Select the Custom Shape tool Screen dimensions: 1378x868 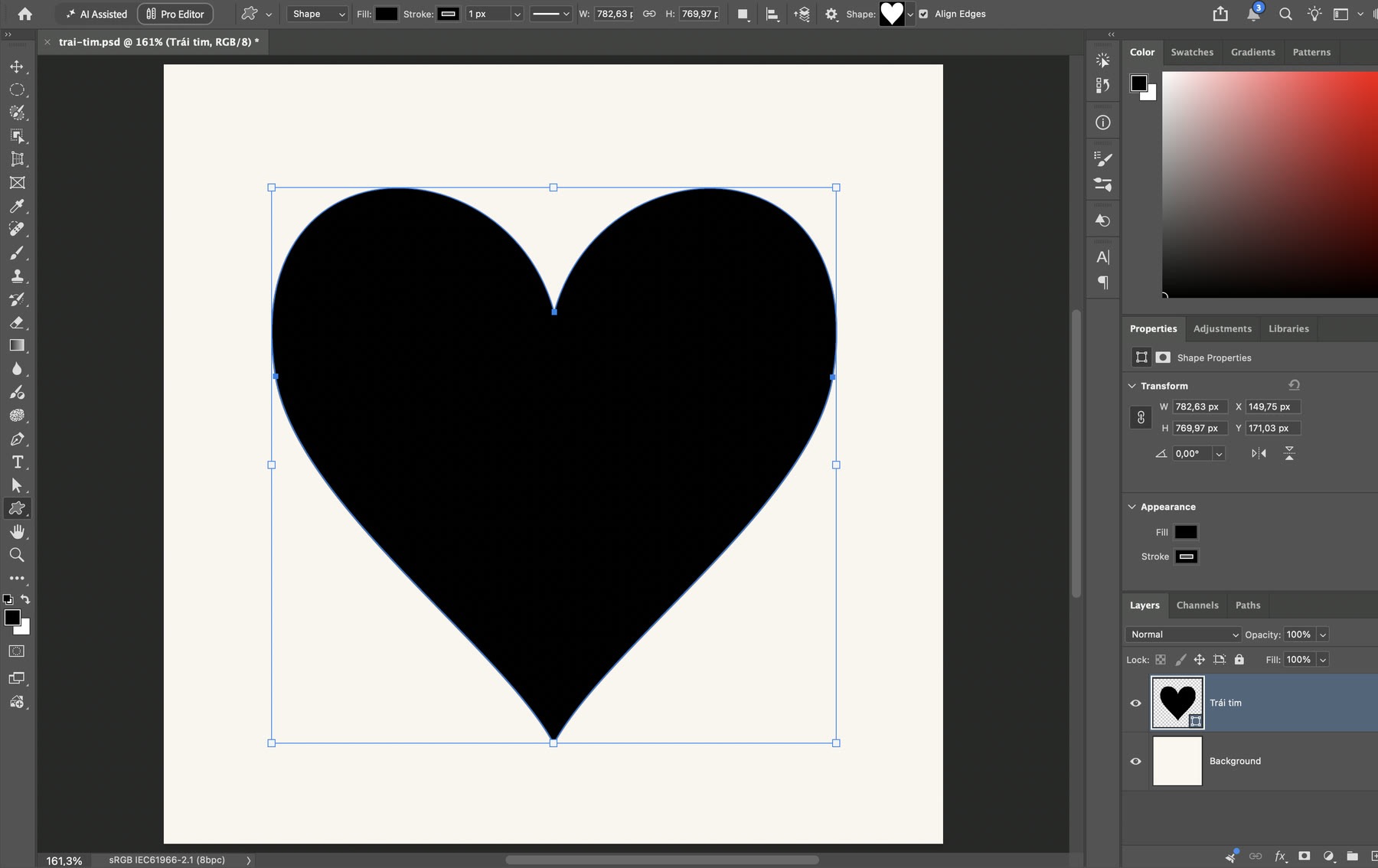(17, 508)
